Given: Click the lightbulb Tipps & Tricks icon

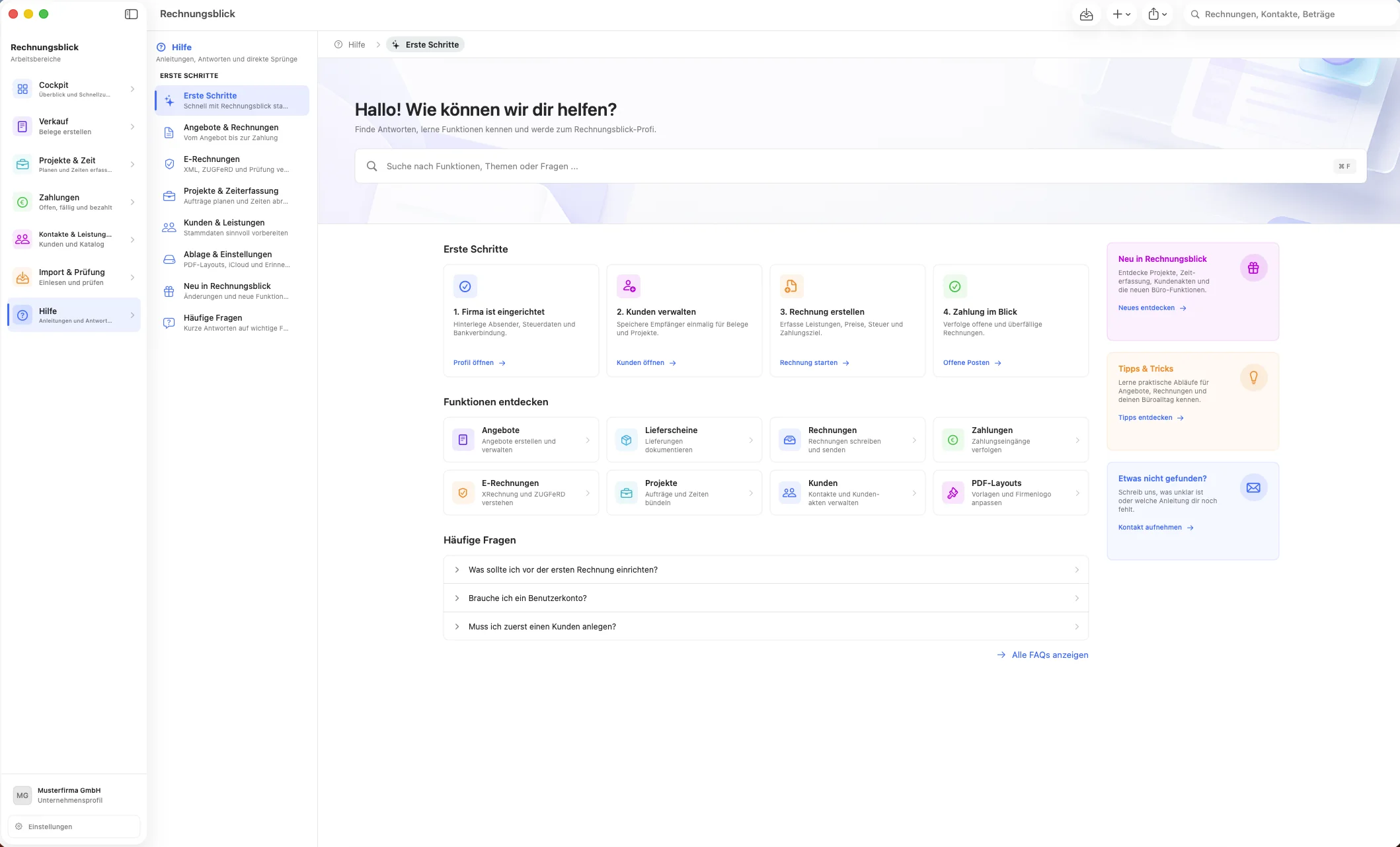Looking at the screenshot, I should pyautogui.click(x=1253, y=378).
